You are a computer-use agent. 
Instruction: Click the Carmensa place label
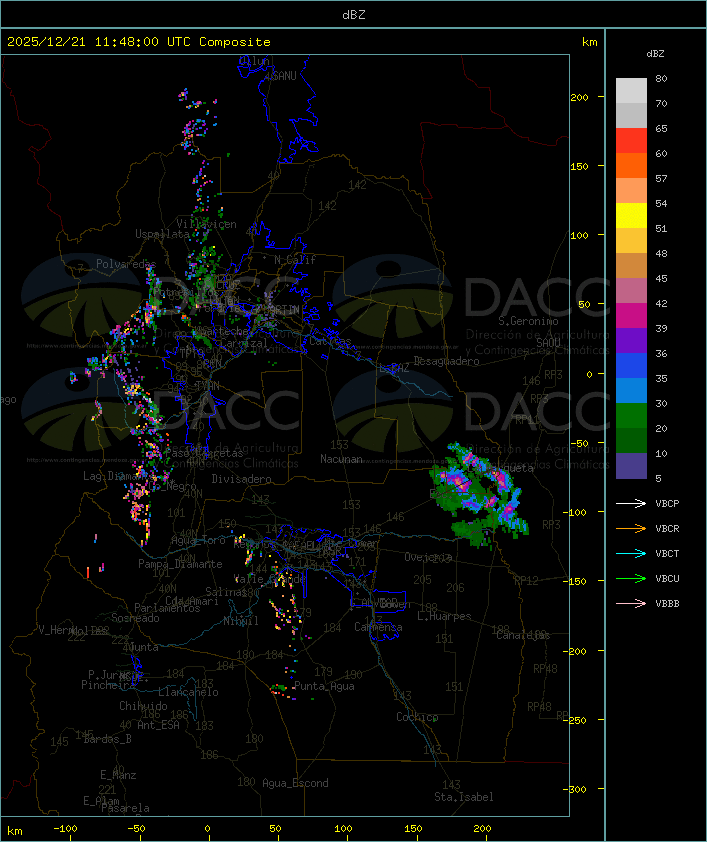(378, 627)
